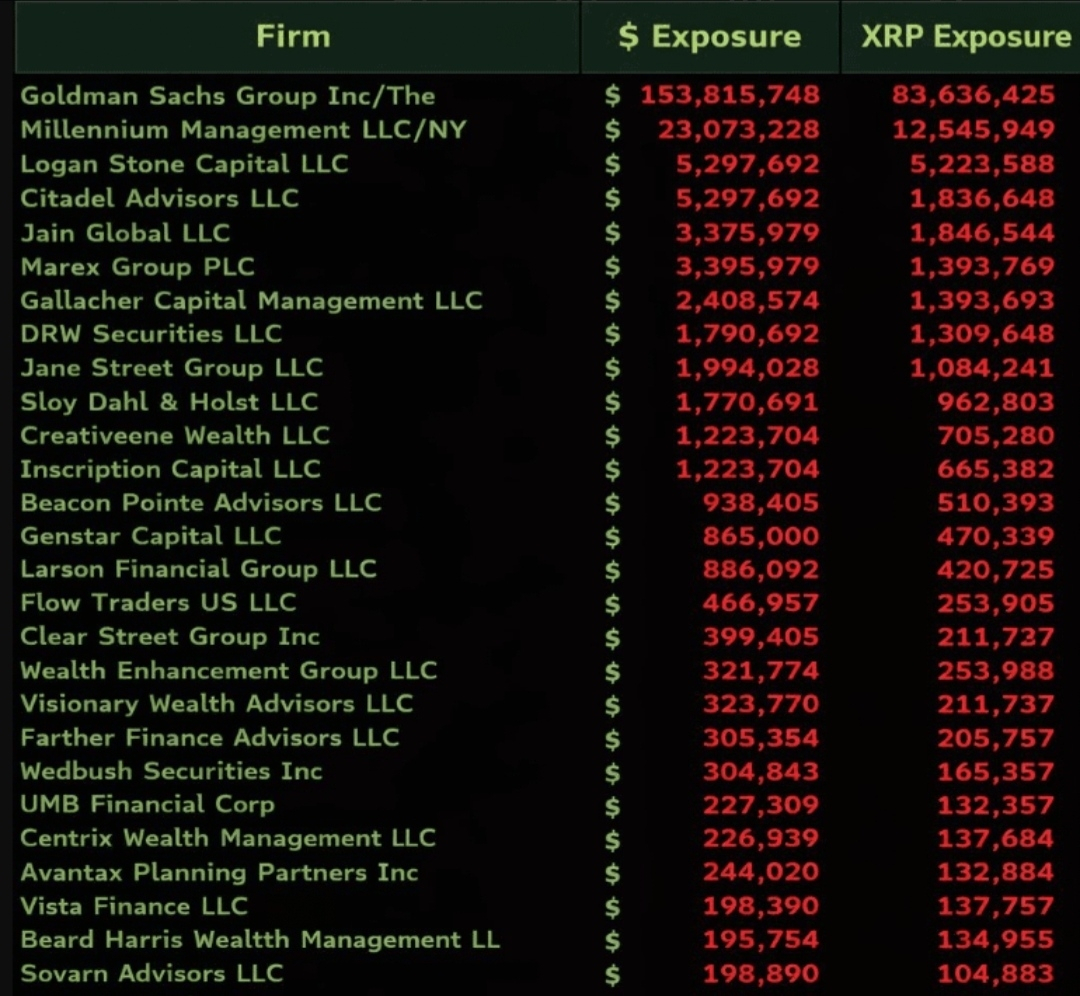
Task: Click the 104,883 XRP exposure value
Action: coord(996,973)
